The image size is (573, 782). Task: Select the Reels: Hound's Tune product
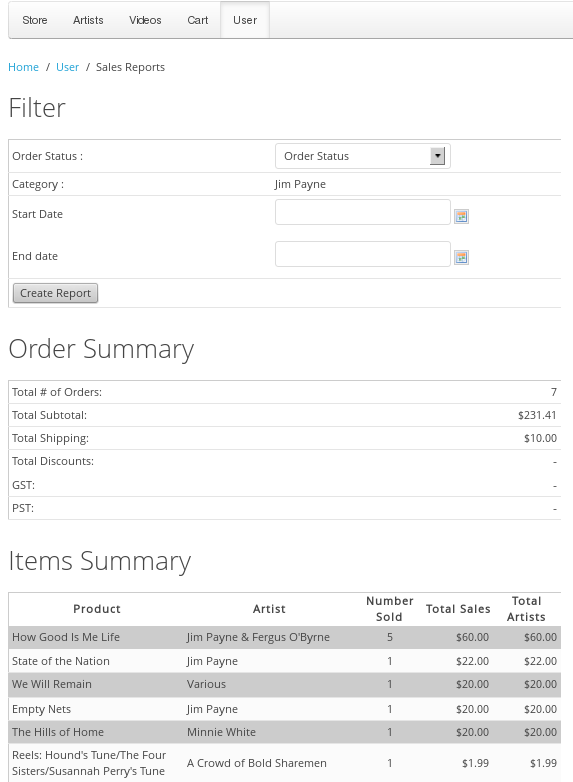[x=89, y=763]
